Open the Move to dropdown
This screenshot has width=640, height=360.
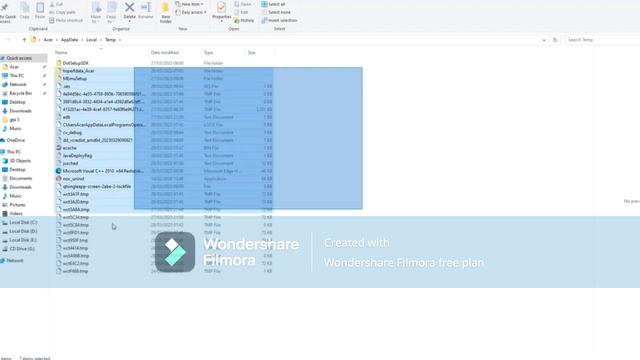click(x=96, y=13)
